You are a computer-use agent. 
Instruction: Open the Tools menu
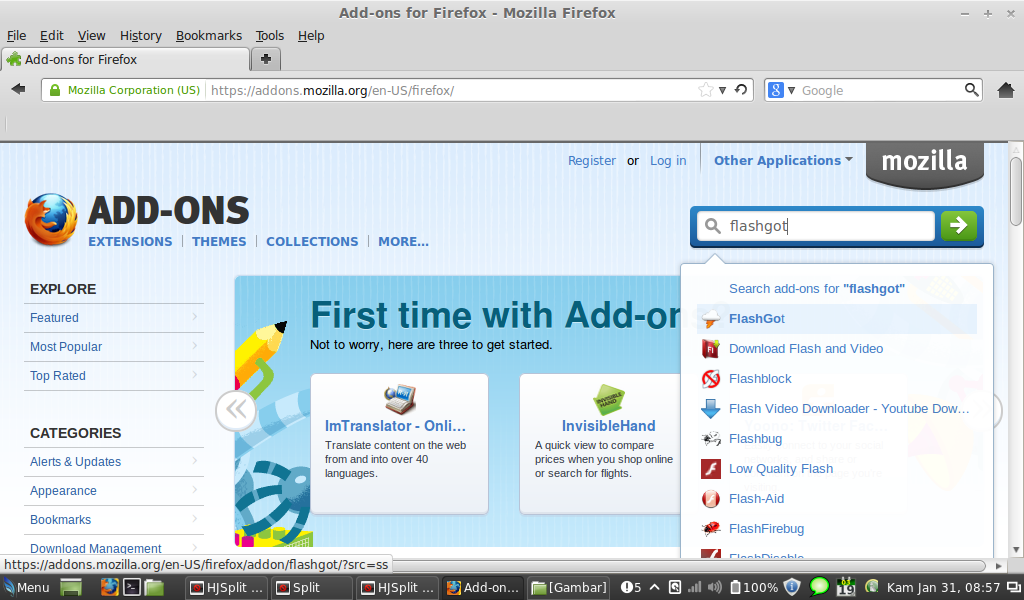(270, 35)
